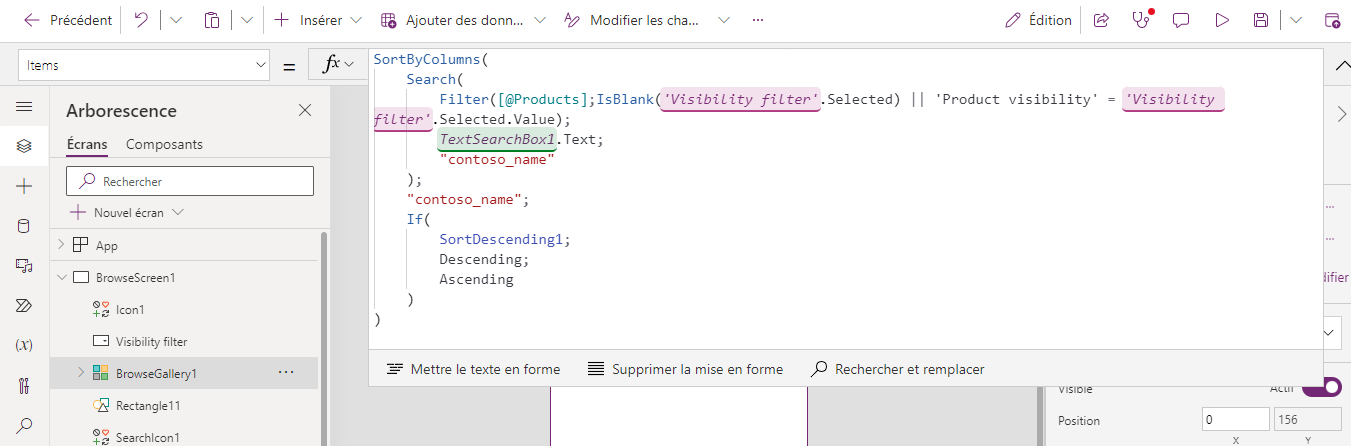Close the Arborescence panel

point(305,111)
